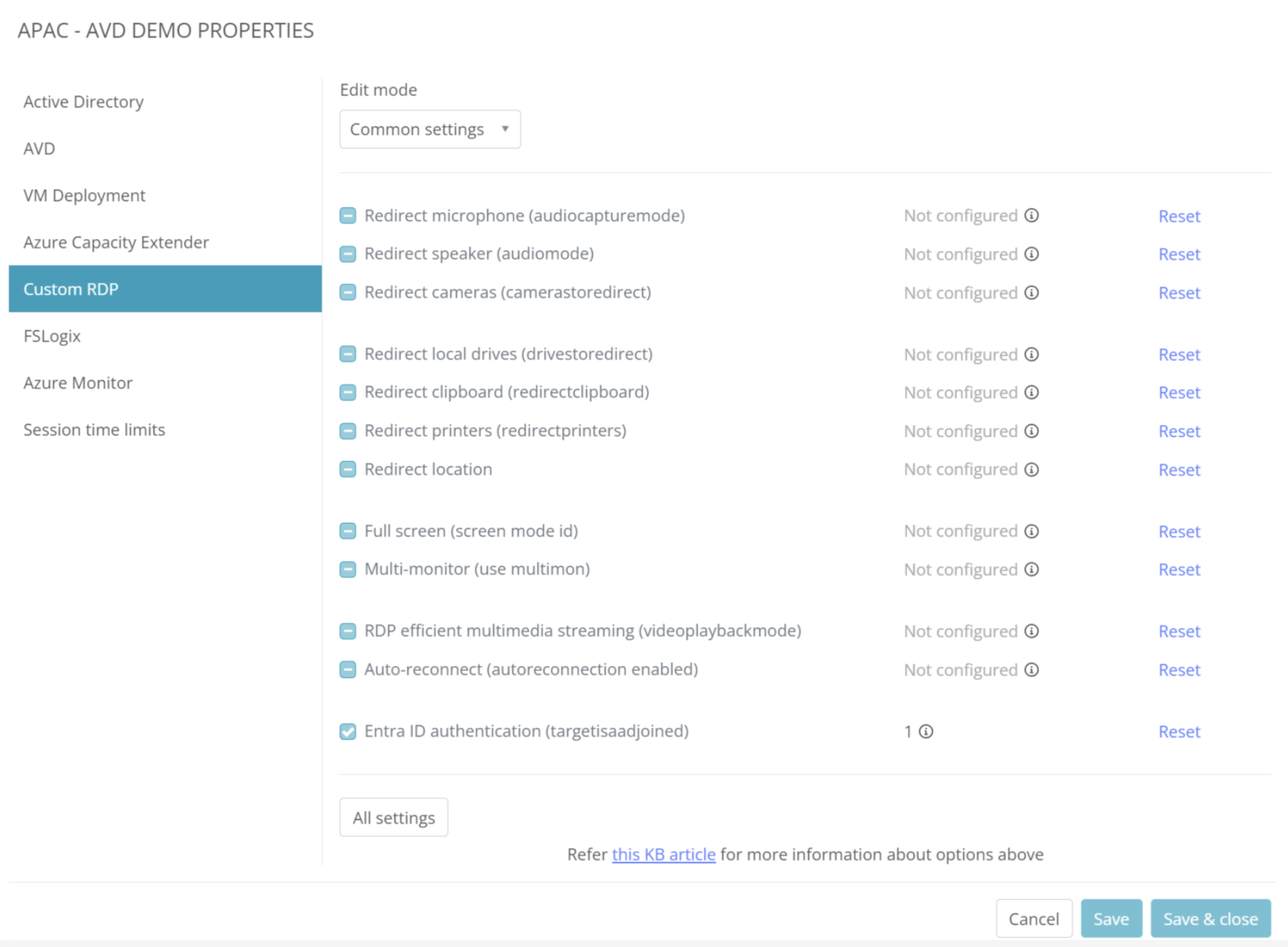Uncheck Entra ID authentication checkbox

pos(348,731)
